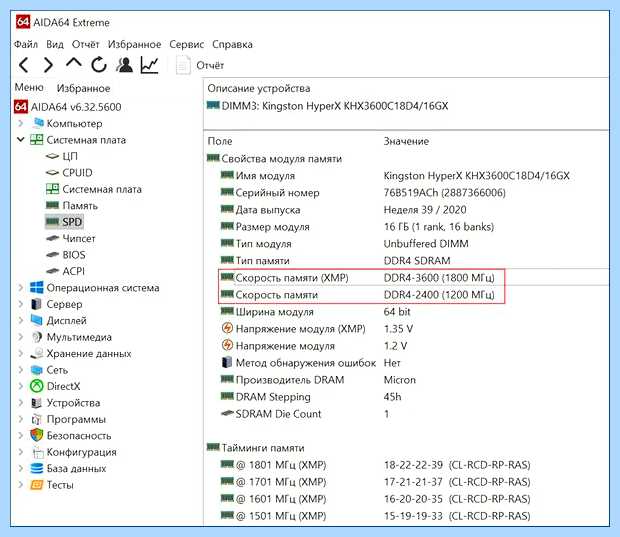Refresh the page with Refresh icon
Viewport: 620px width, 537px height.
click(x=99, y=65)
